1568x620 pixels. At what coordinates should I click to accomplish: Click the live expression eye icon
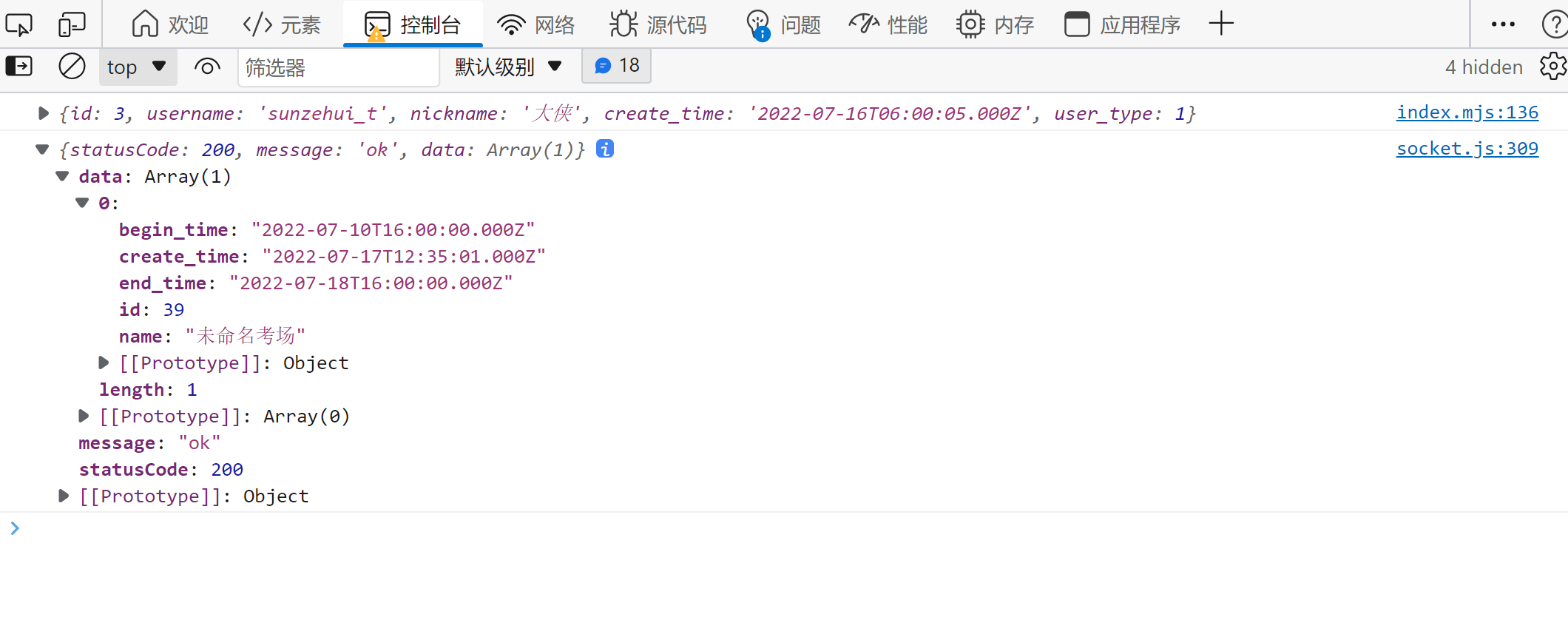[207, 67]
